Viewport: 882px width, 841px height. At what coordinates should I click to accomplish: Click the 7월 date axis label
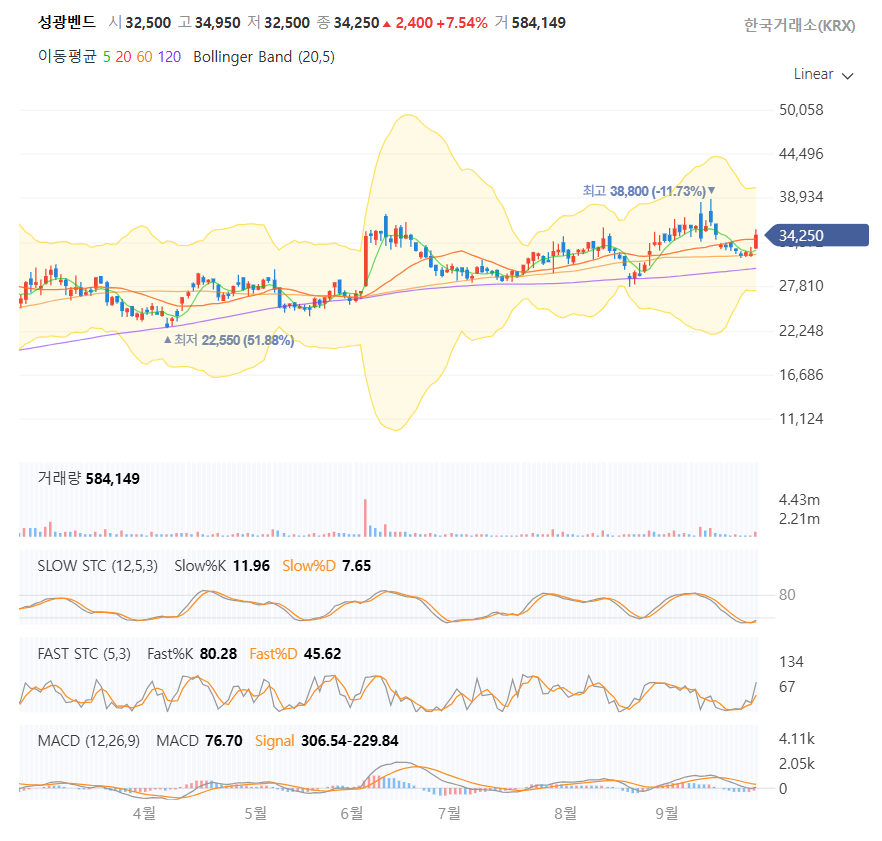click(x=449, y=813)
